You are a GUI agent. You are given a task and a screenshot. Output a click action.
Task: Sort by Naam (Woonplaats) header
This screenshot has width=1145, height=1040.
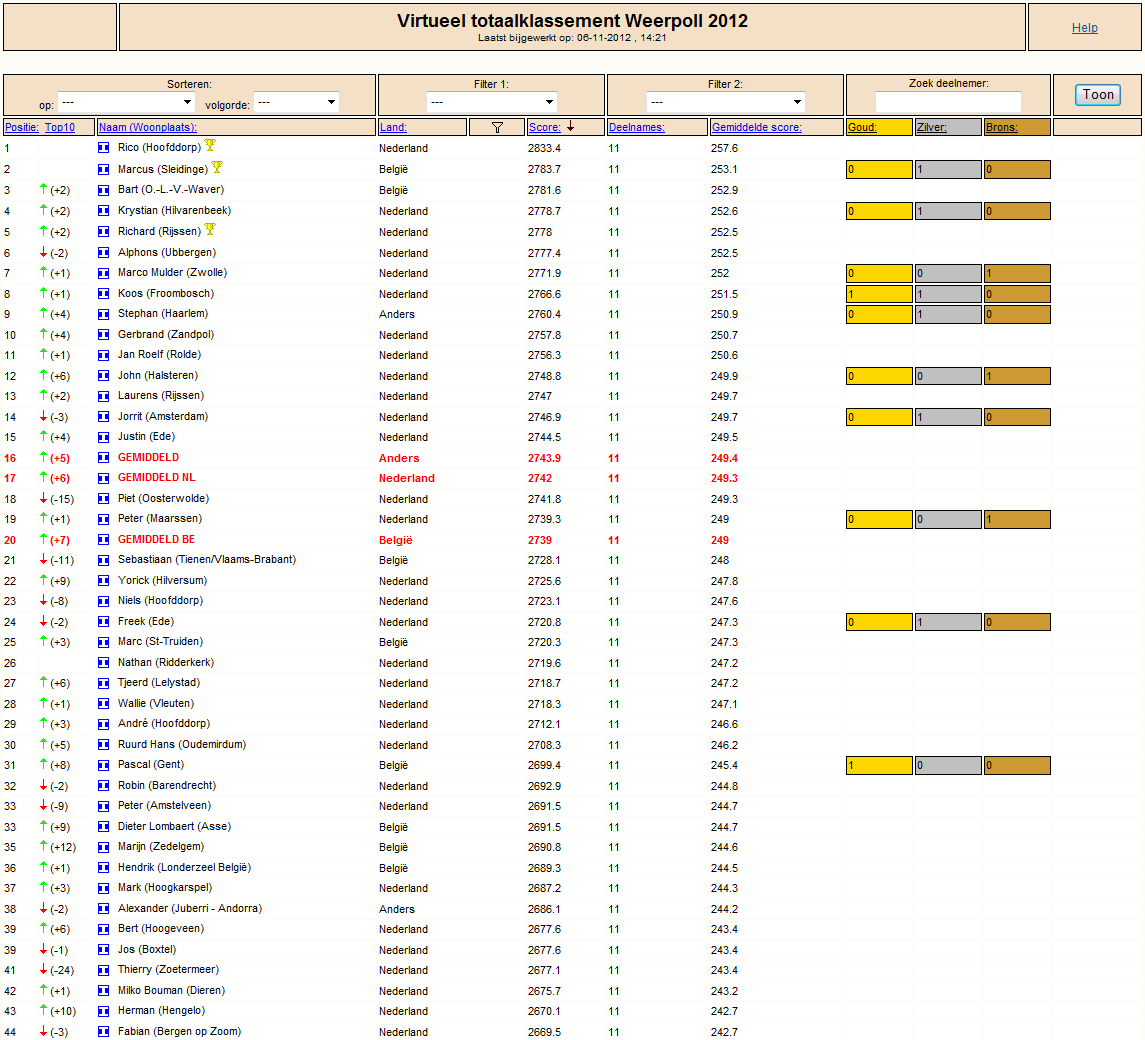(x=148, y=127)
